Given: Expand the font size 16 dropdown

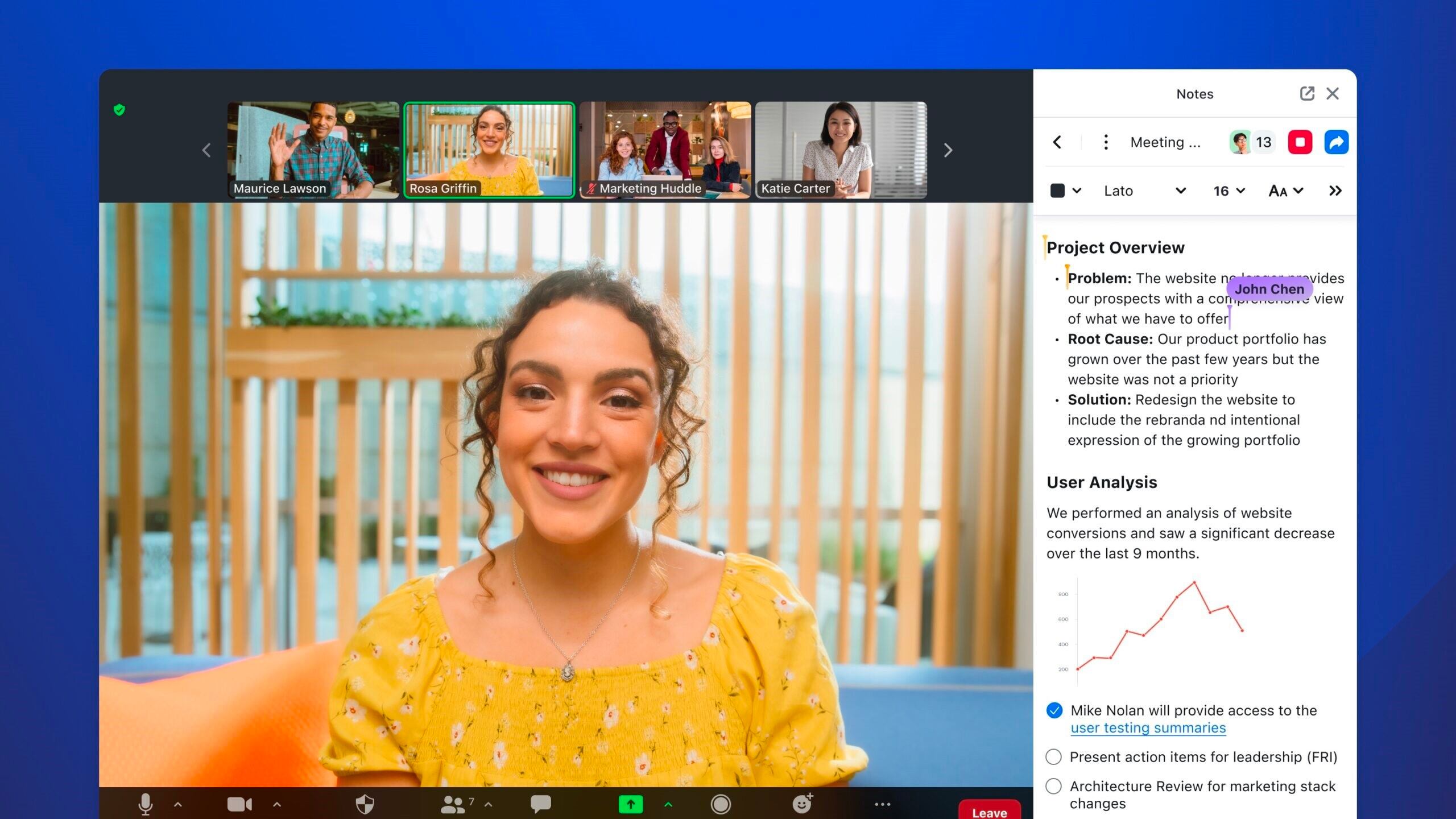Looking at the screenshot, I should click(1228, 191).
